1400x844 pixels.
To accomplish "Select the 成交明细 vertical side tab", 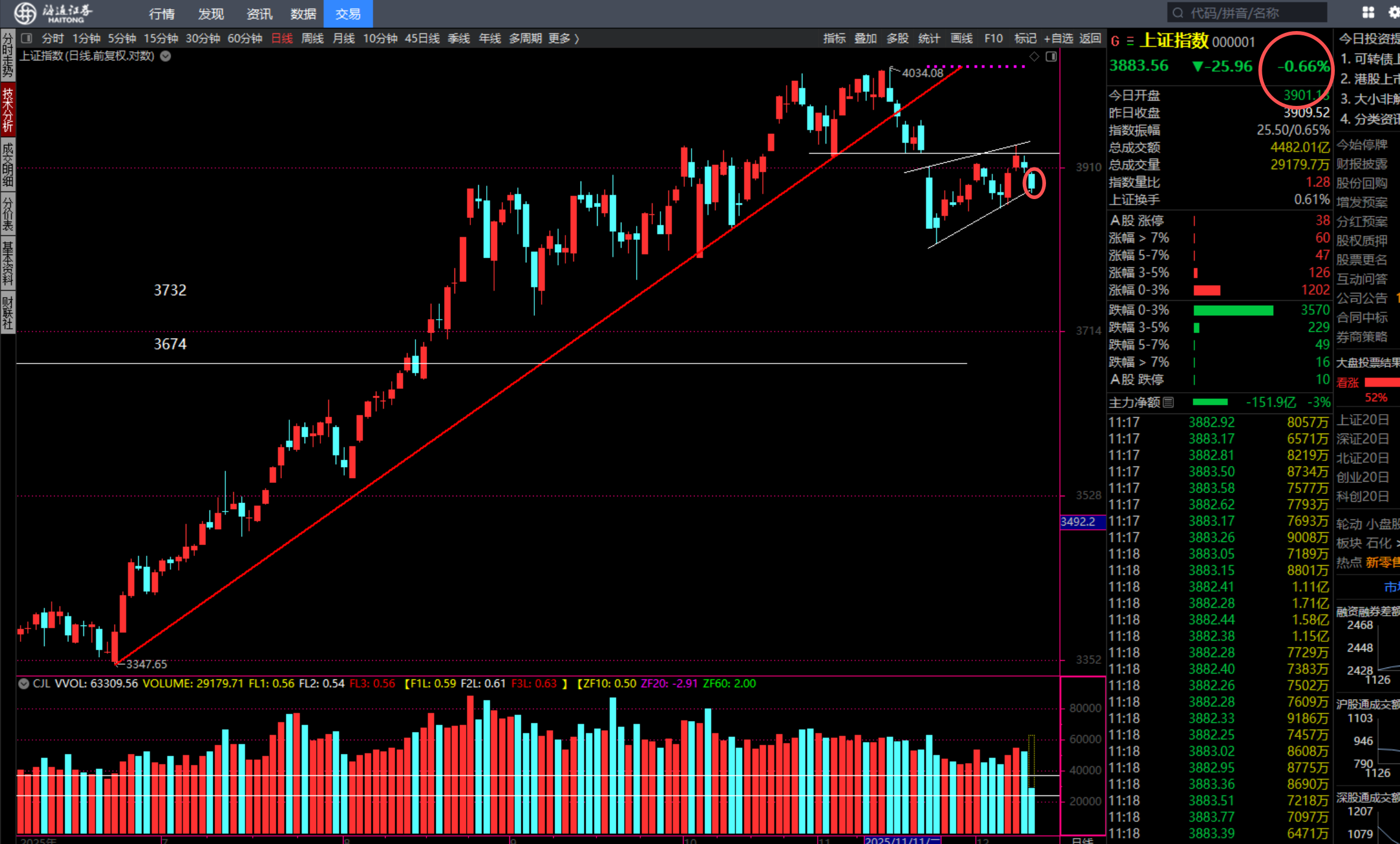I will 8,164.
